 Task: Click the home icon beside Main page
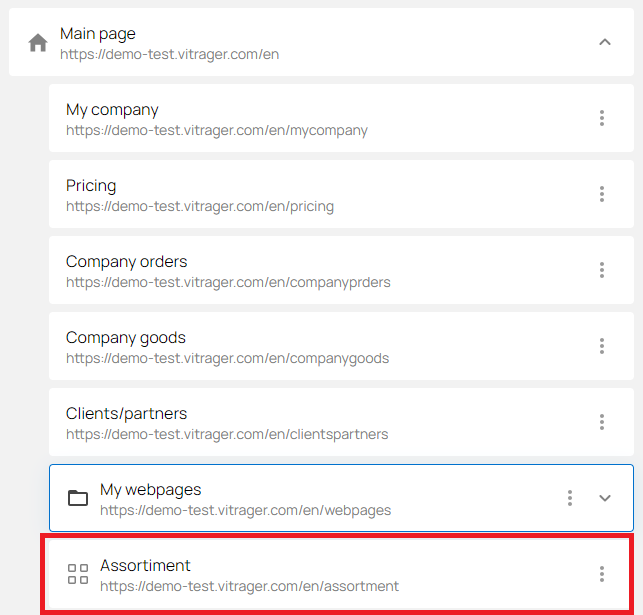coord(38,43)
